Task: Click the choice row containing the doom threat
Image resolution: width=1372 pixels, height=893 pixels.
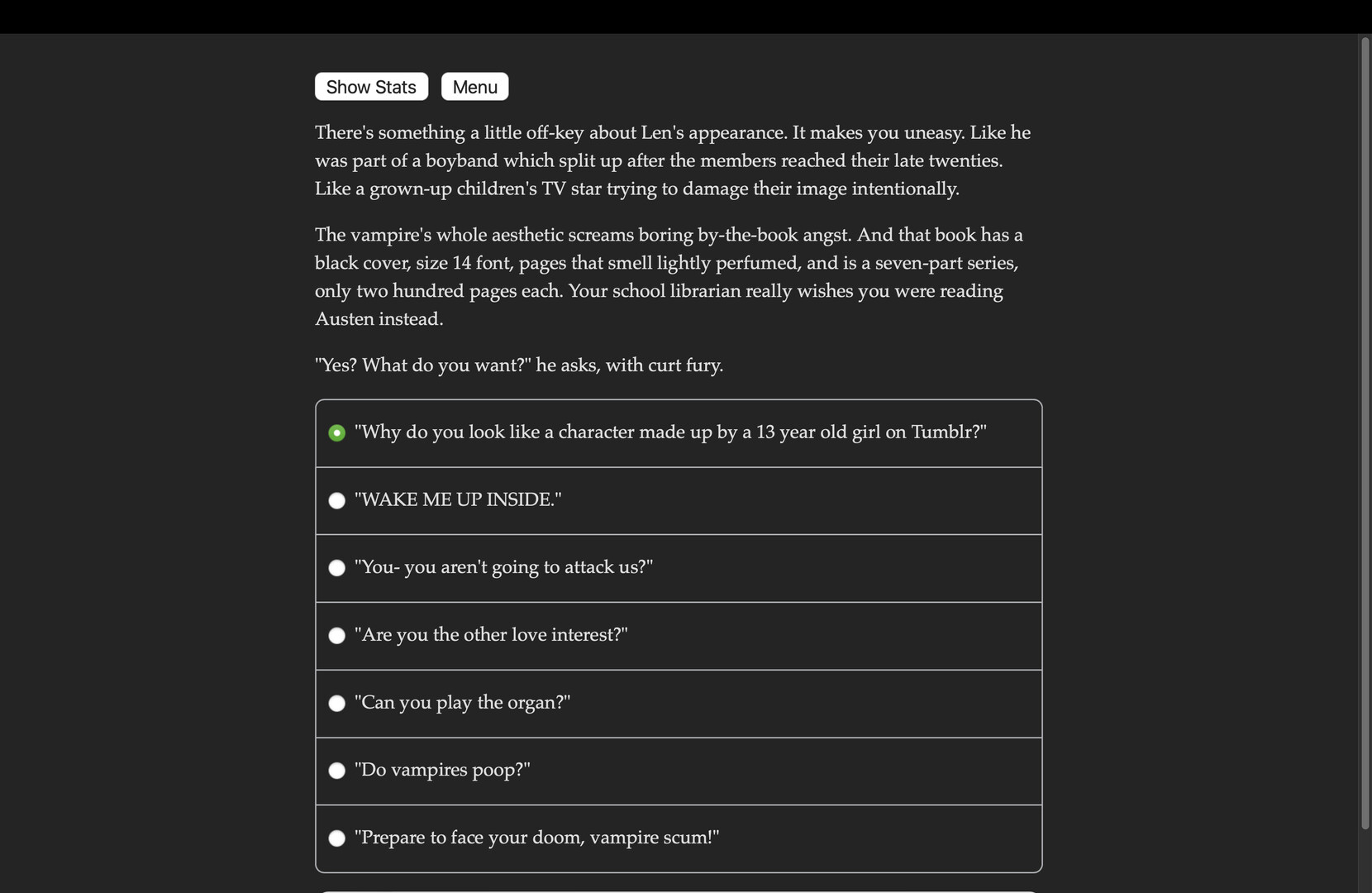Action: click(x=678, y=838)
